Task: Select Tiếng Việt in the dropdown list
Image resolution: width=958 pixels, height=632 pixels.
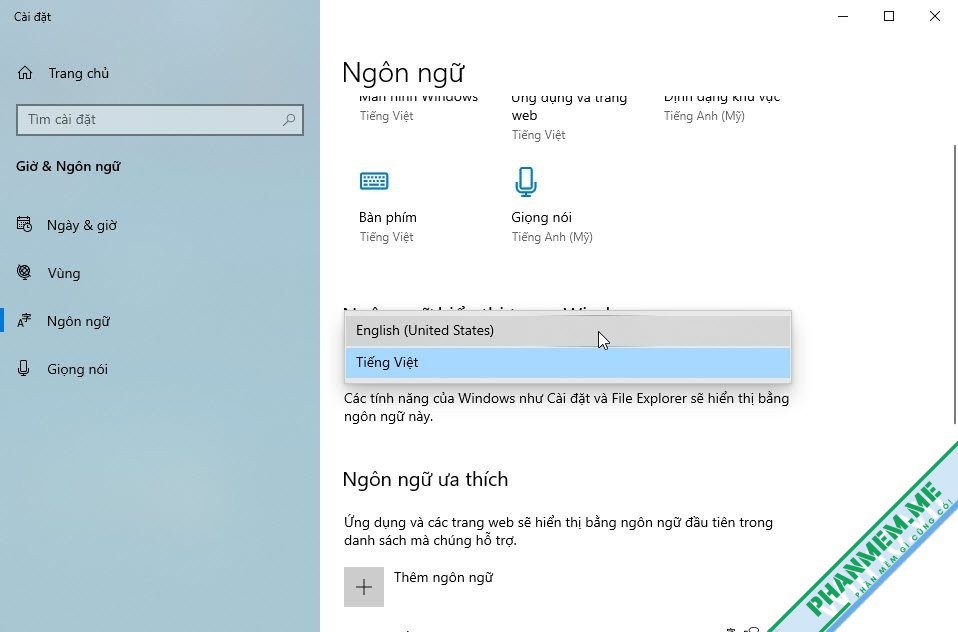Action: [x=568, y=362]
